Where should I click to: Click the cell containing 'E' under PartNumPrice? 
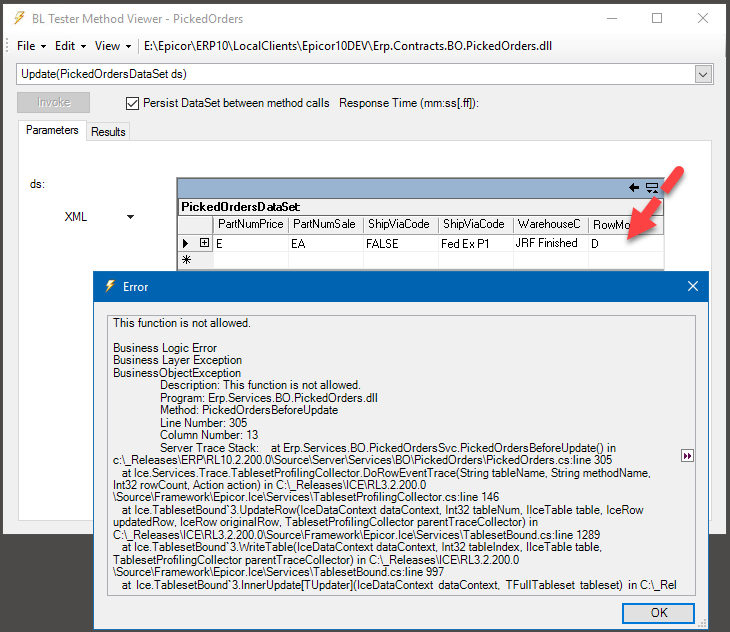[250, 243]
